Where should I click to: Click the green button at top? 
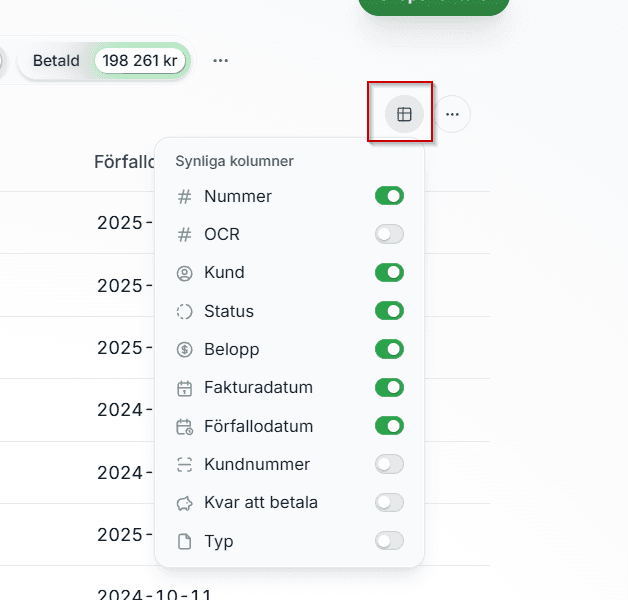(x=434, y=5)
